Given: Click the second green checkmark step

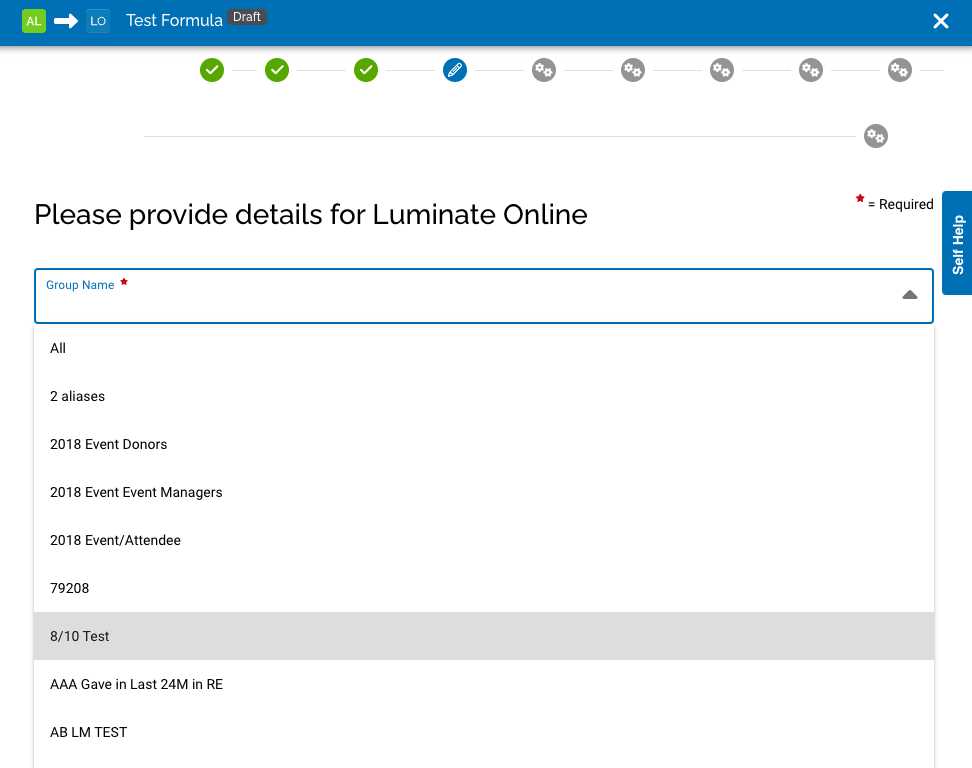Looking at the screenshot, I should point(277,70).
